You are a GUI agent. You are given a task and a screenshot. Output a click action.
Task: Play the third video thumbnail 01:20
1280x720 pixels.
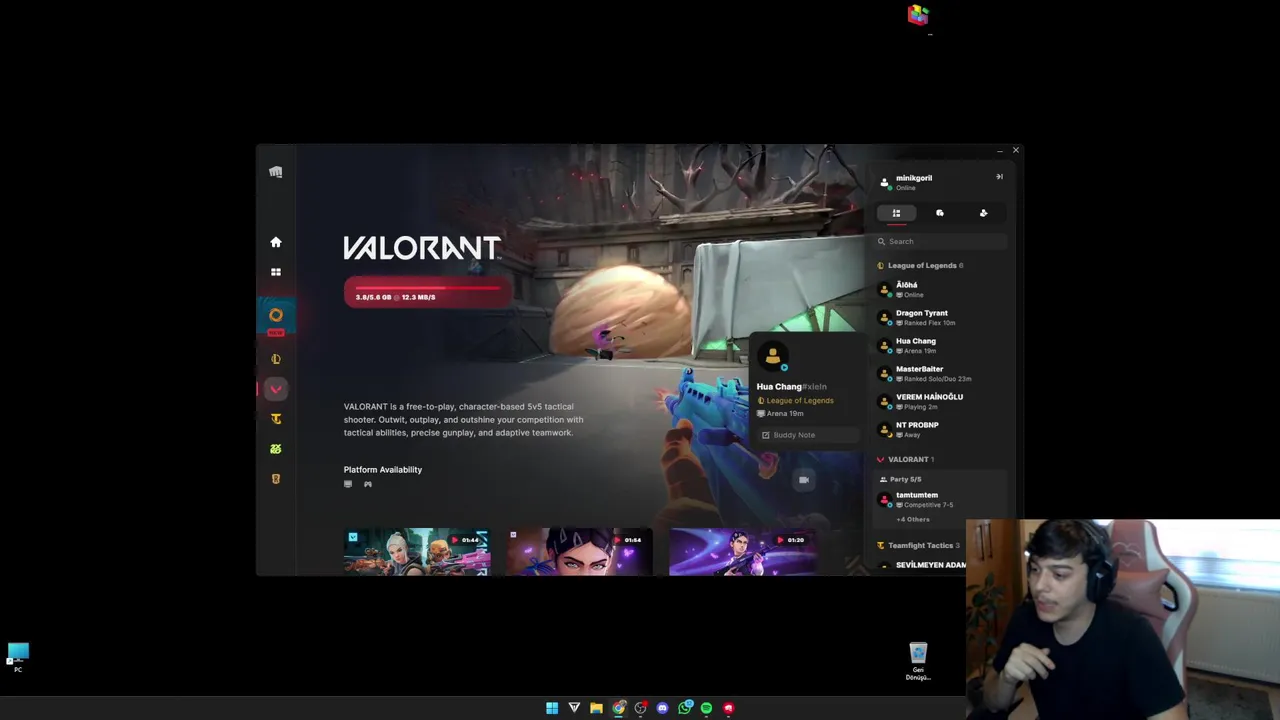point(742,552)
